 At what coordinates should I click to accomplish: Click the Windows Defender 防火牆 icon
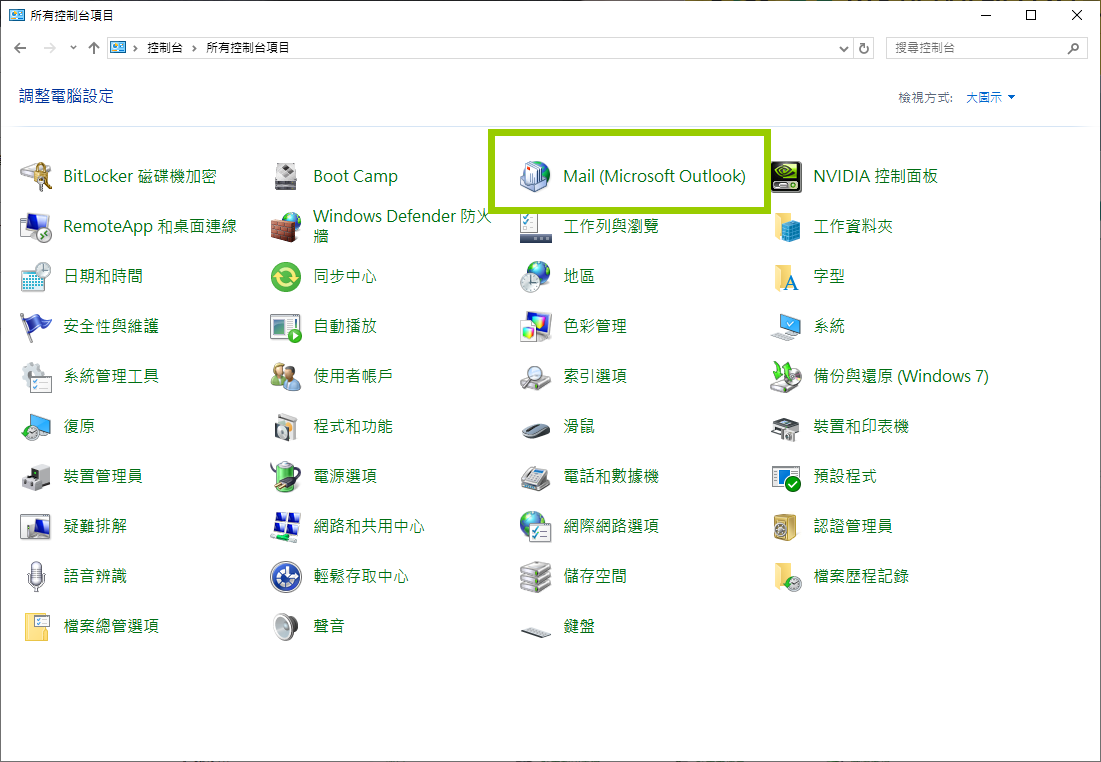[286, 226]
